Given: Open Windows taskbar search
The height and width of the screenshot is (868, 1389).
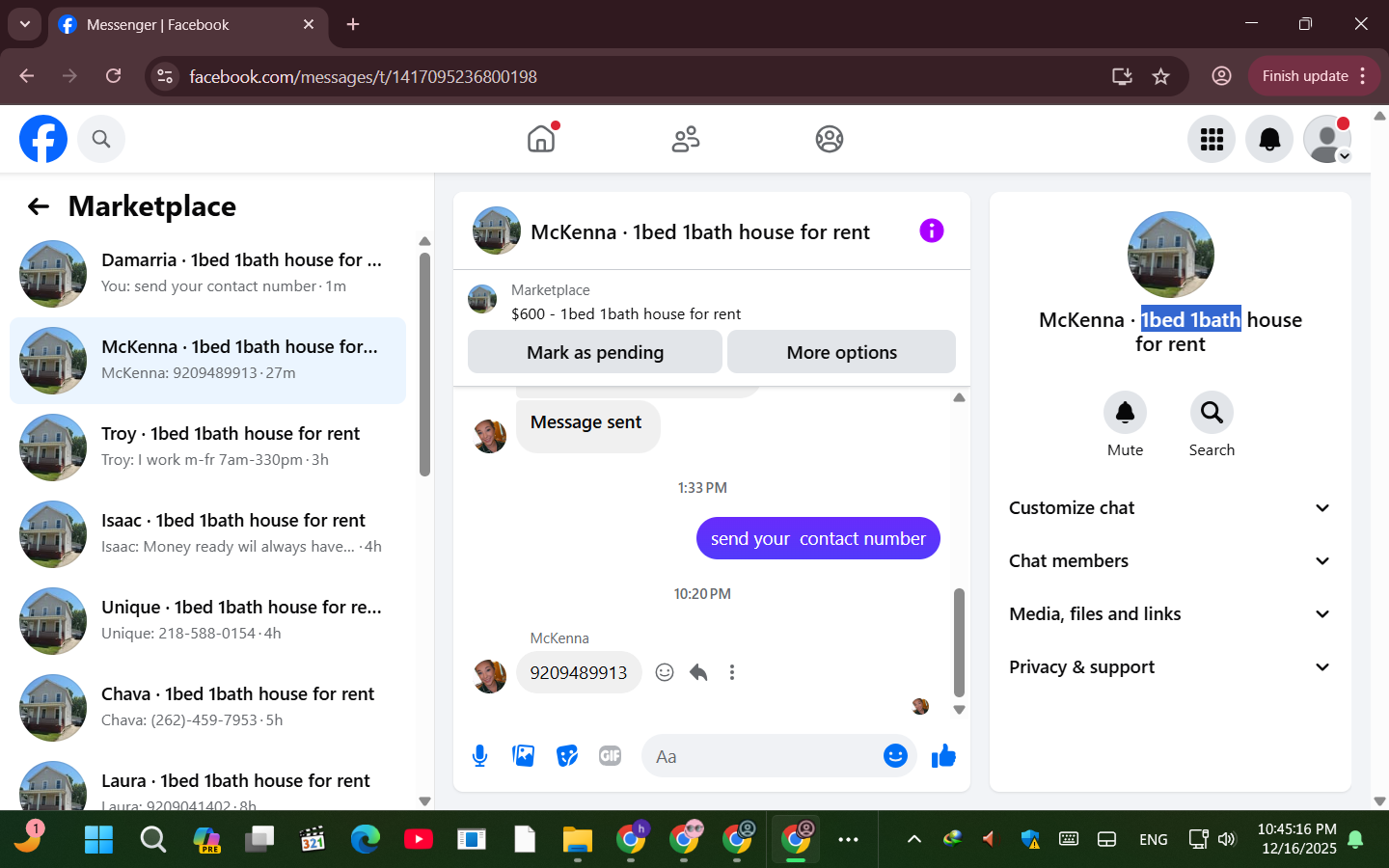Looking at the screenshot, I should tap(152, 839).
